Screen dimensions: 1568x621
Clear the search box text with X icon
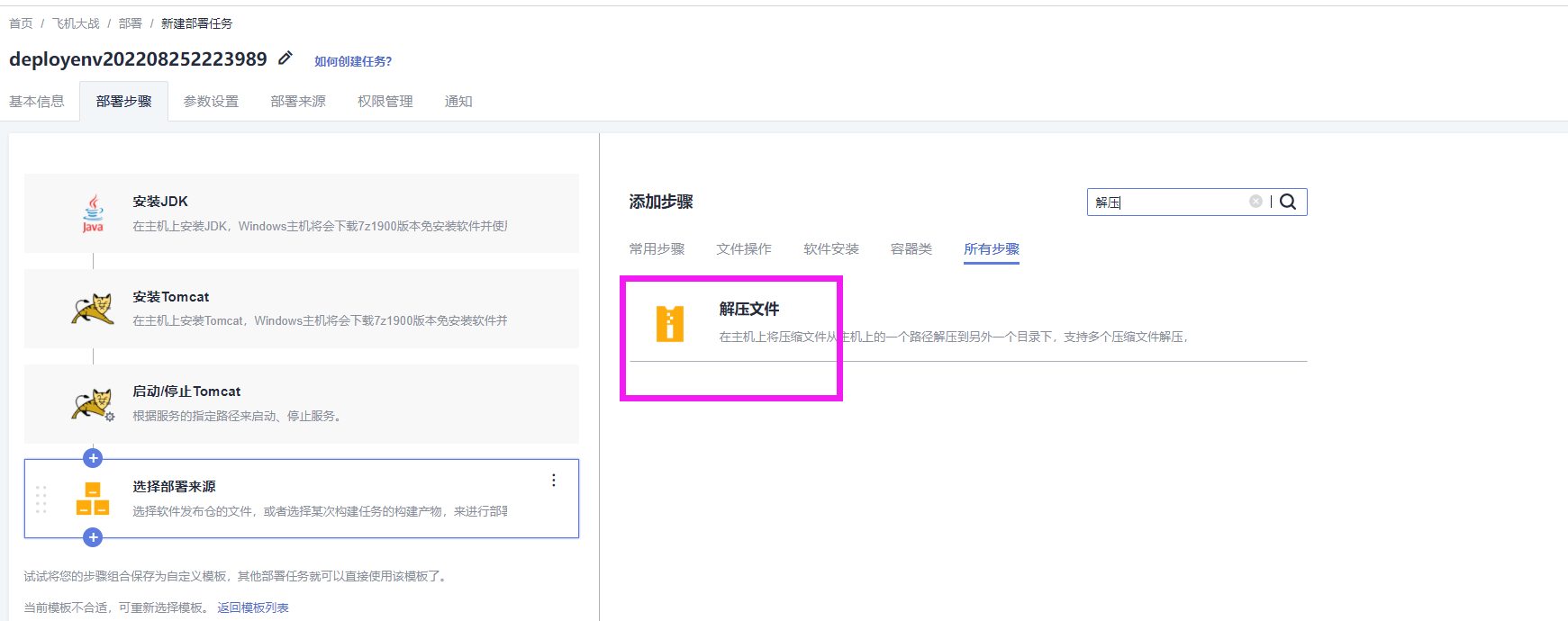1255,202
